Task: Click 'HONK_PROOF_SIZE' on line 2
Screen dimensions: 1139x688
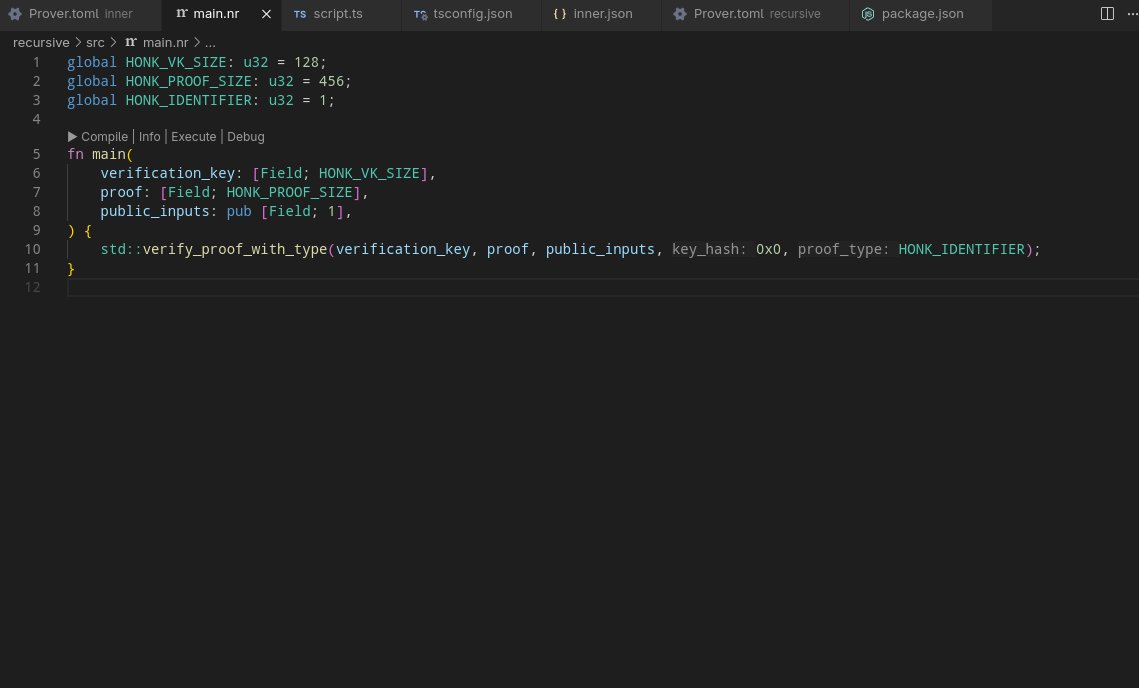Action: [x=188, y=81]
